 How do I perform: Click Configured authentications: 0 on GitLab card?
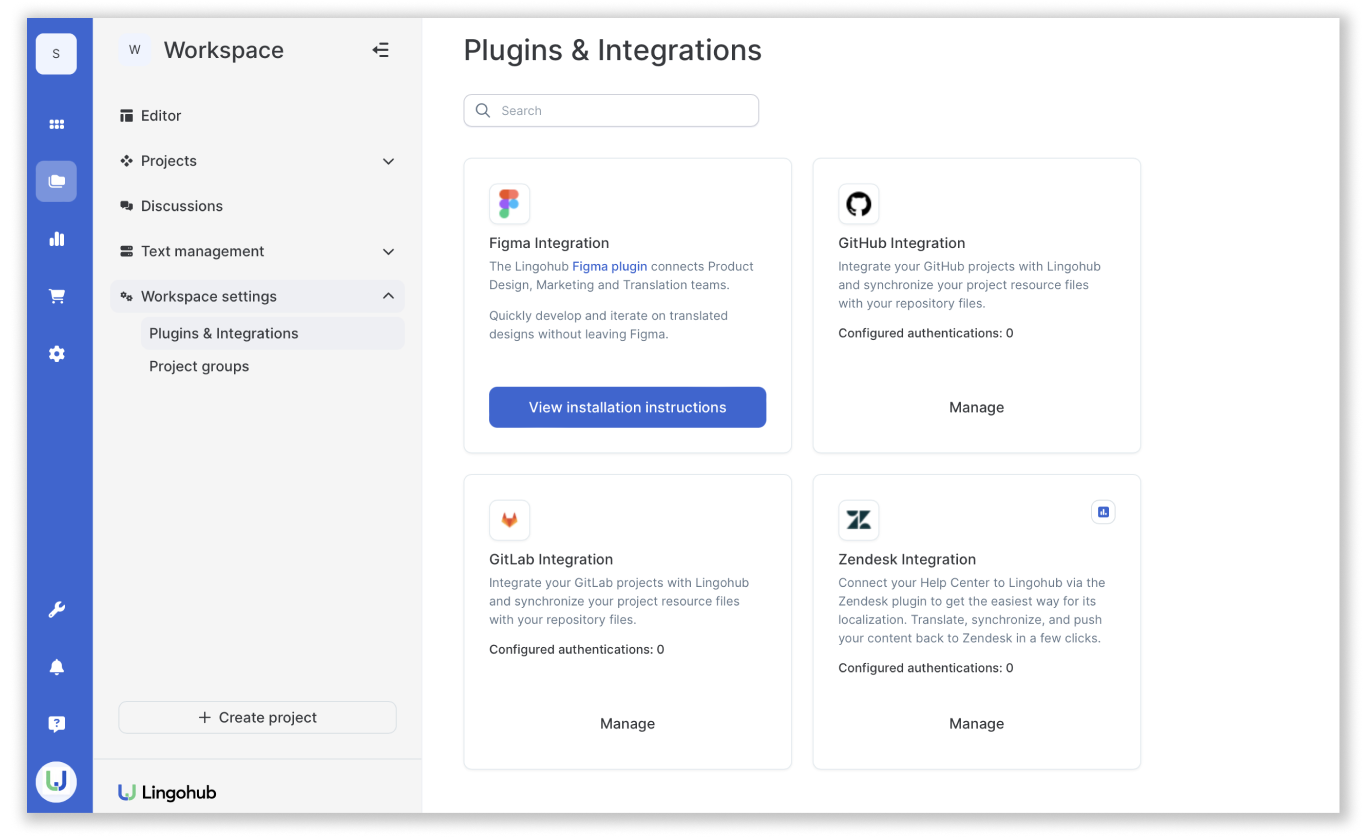coord(577,649)
